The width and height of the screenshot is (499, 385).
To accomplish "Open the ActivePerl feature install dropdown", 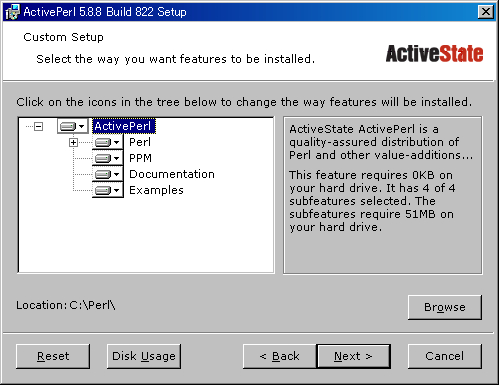I will pyautogui.click(x=72, y=126).
